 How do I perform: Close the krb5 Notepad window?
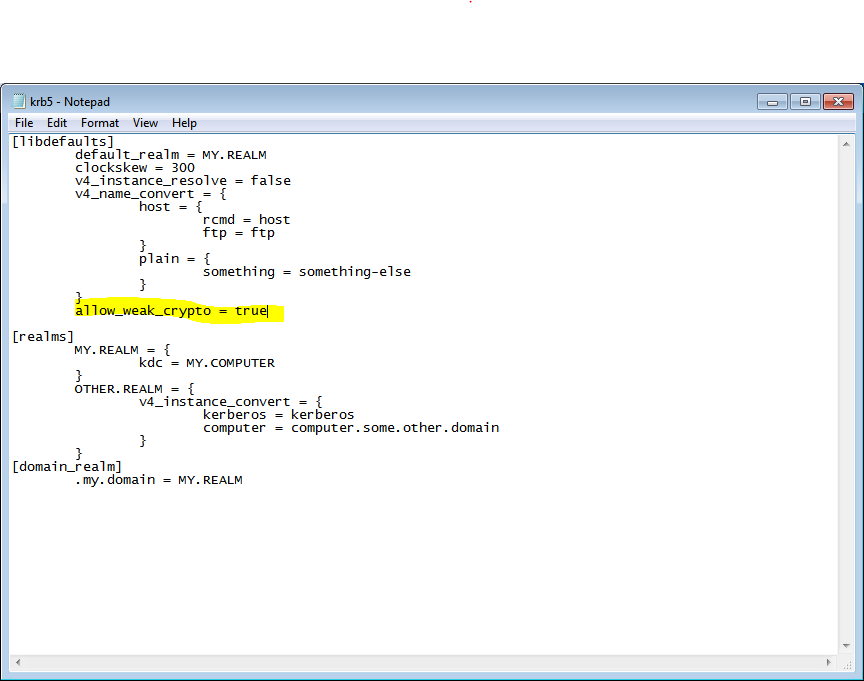(838, 101)
